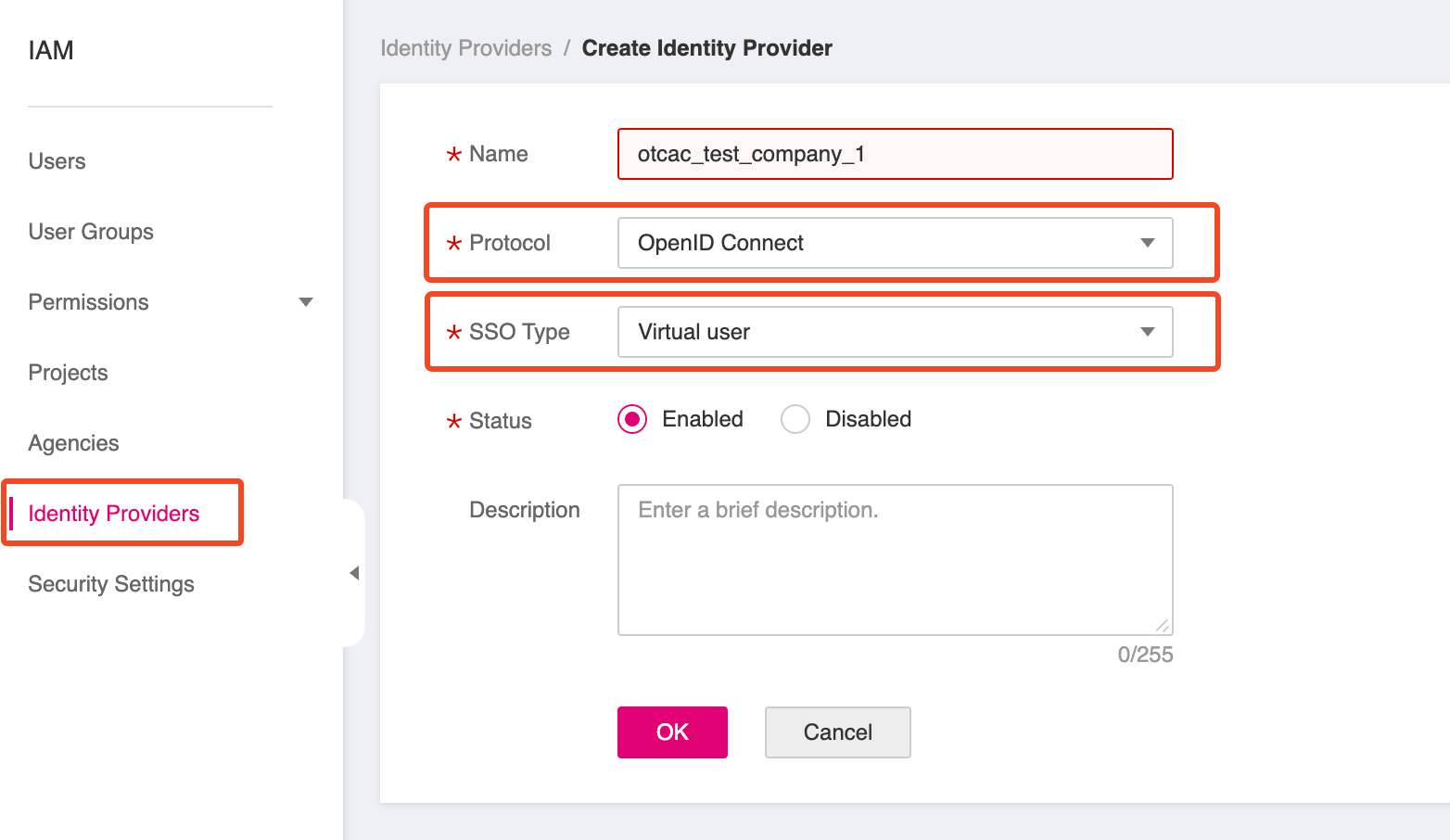
Task: Open the Users menu item
Action: [x=57, y=161]
